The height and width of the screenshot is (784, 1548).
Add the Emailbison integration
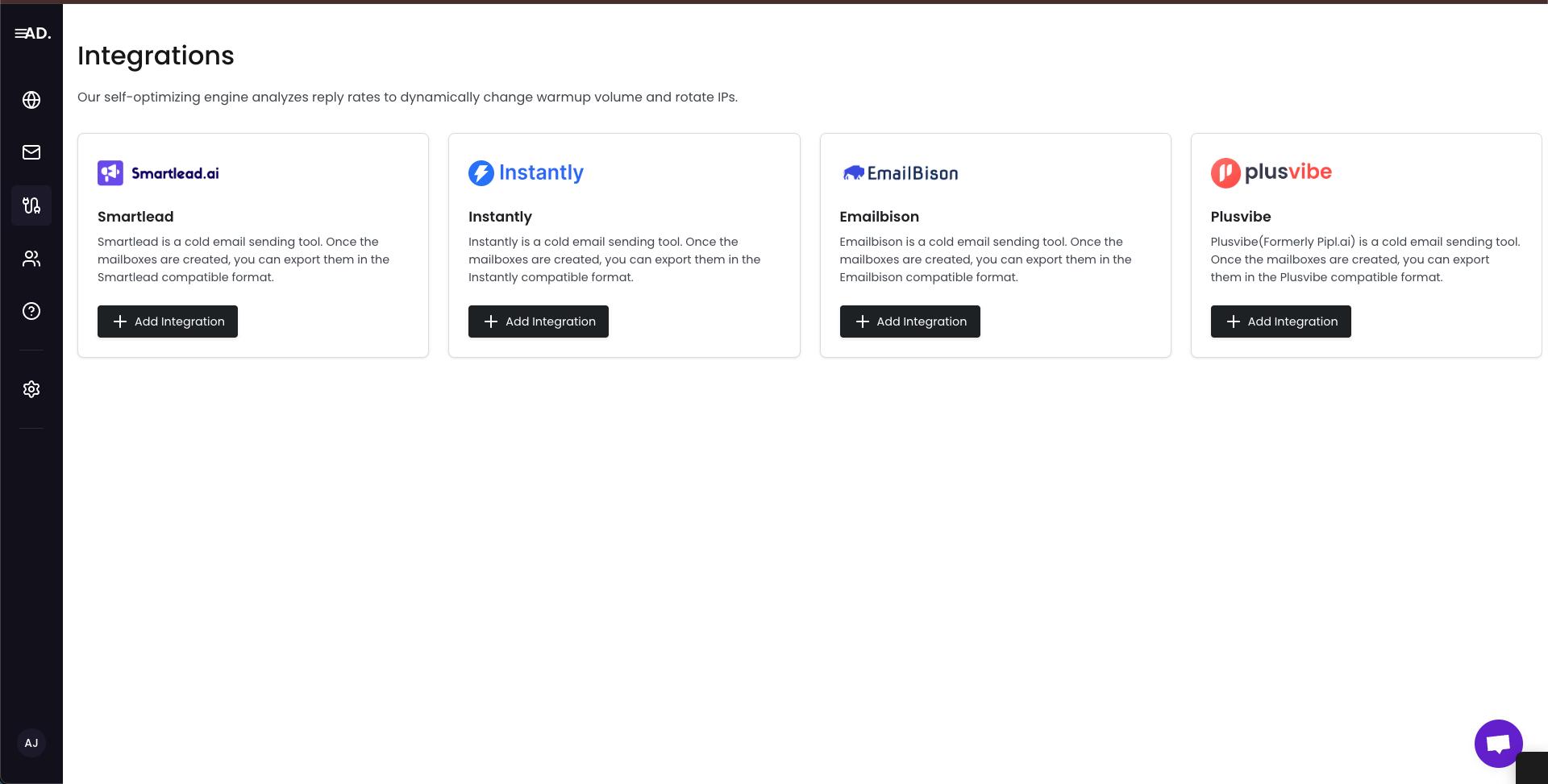point(909,321)
